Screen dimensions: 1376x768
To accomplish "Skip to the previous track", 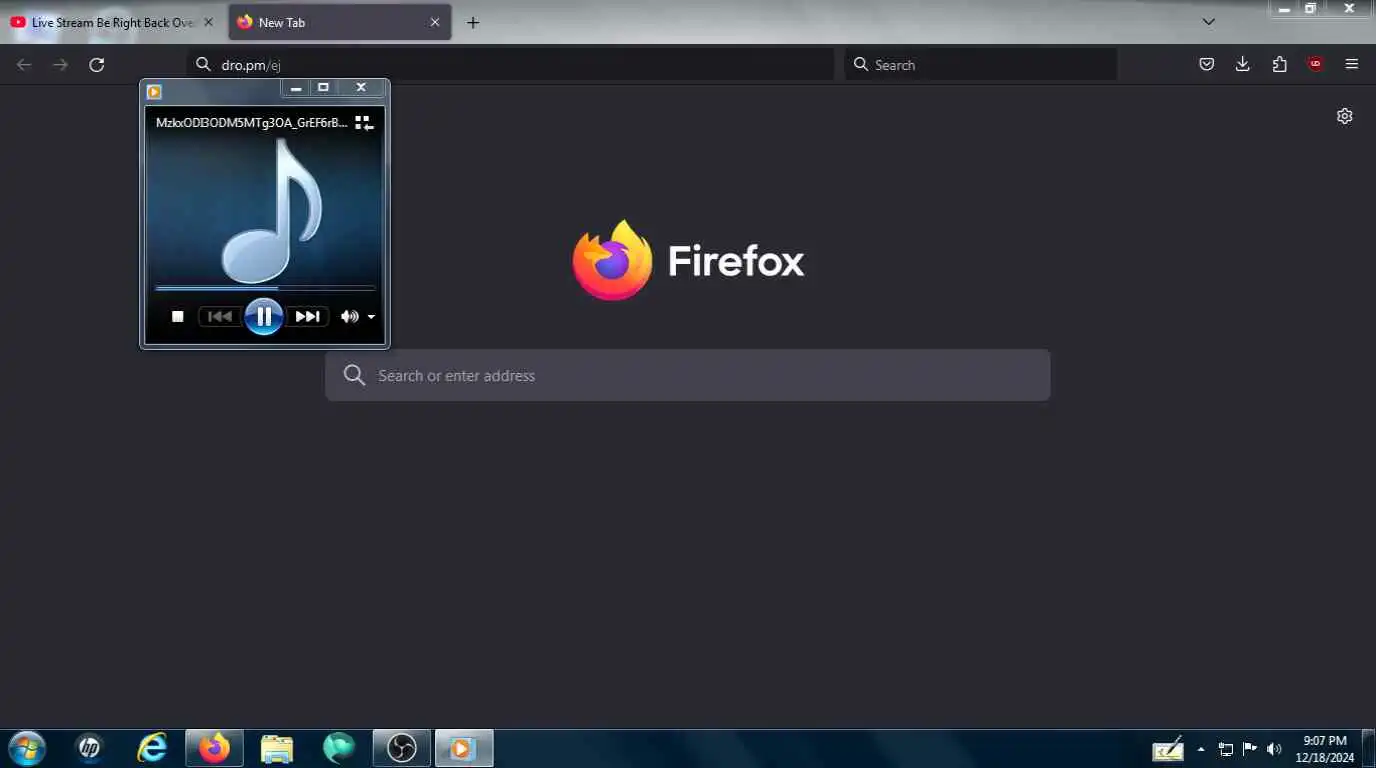I will pos(220,317).
